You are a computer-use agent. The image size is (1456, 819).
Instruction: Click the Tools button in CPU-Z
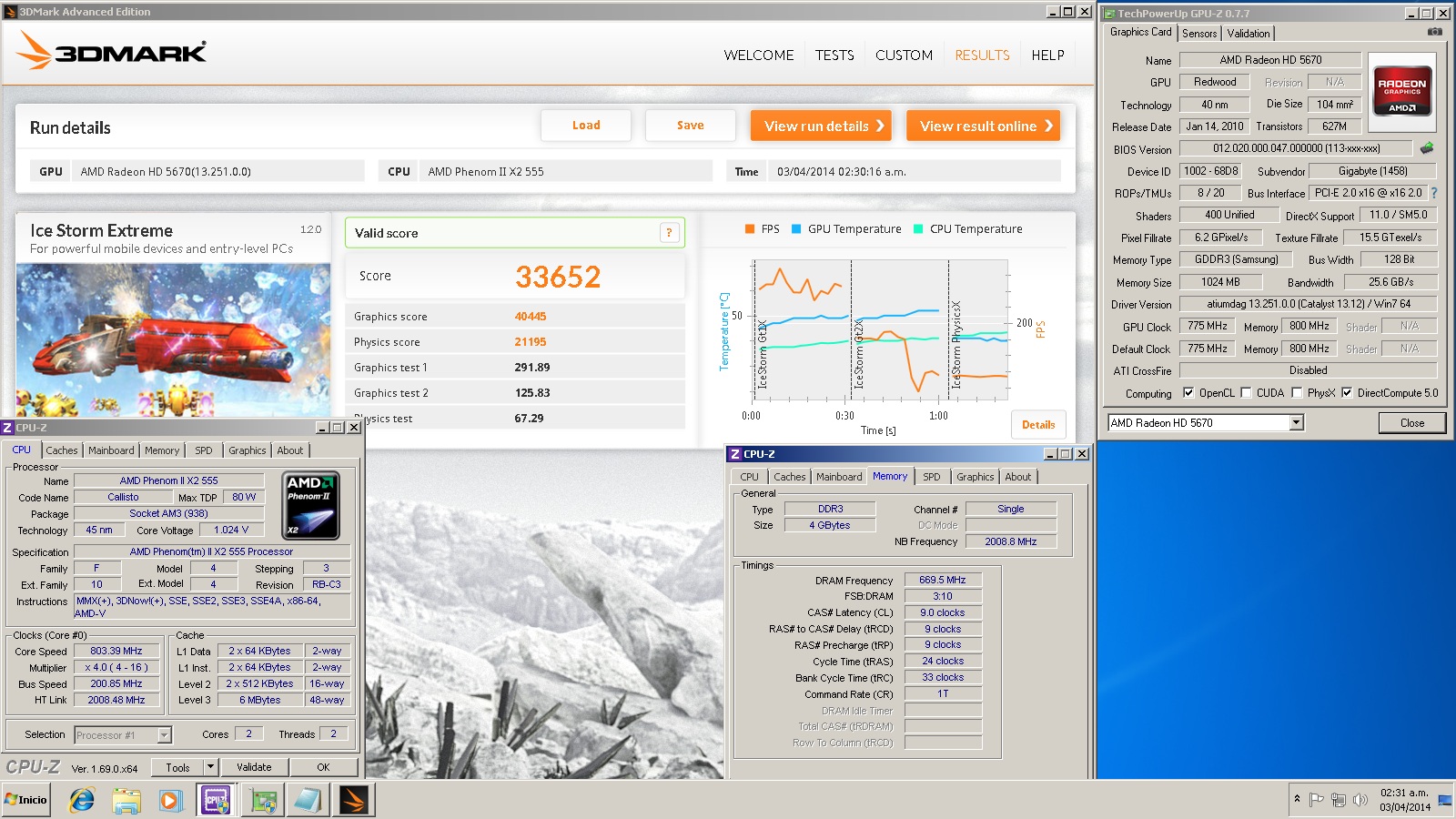[178, 767]
